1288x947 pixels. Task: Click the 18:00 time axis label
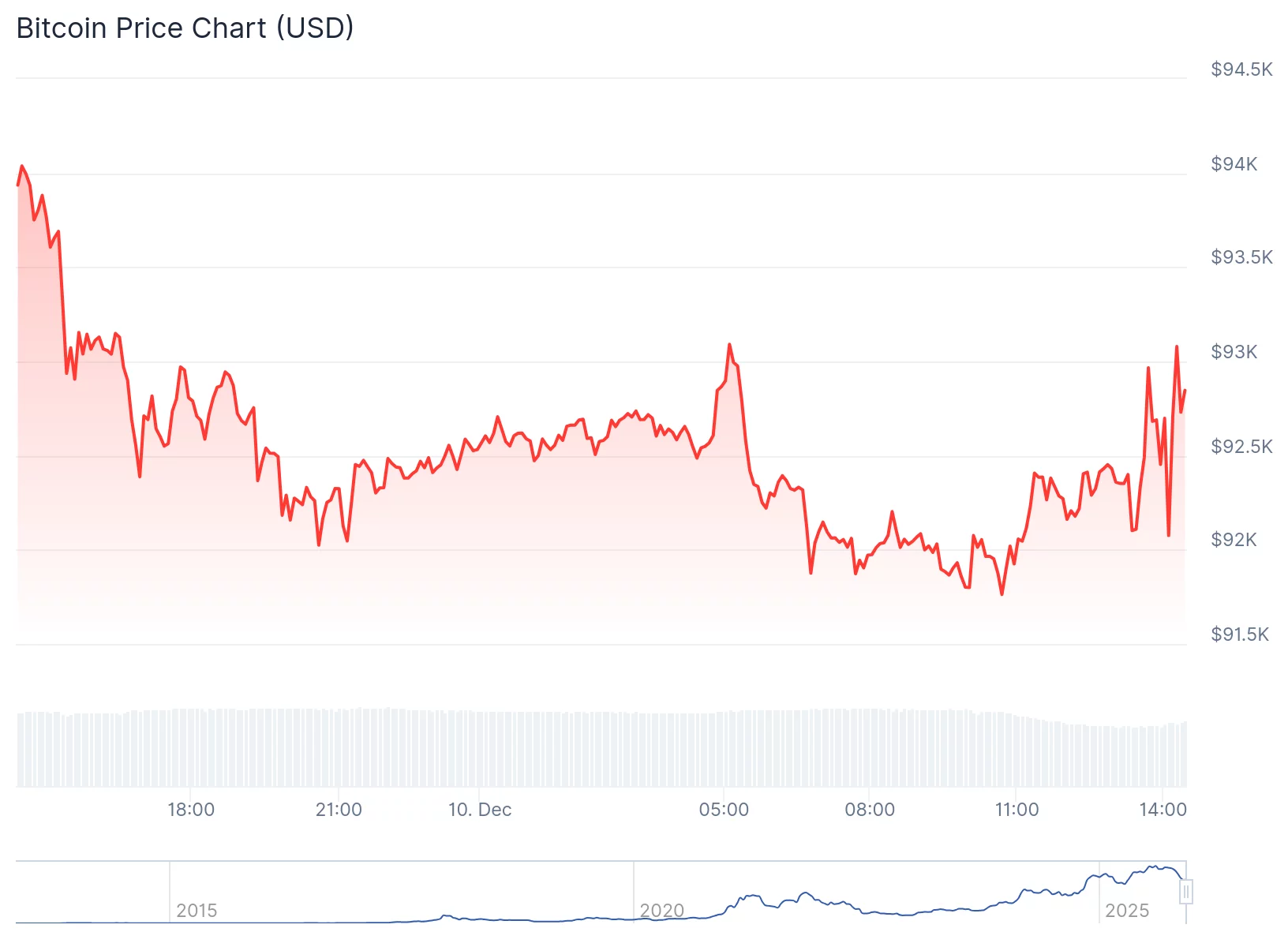[x=191, y=810]
